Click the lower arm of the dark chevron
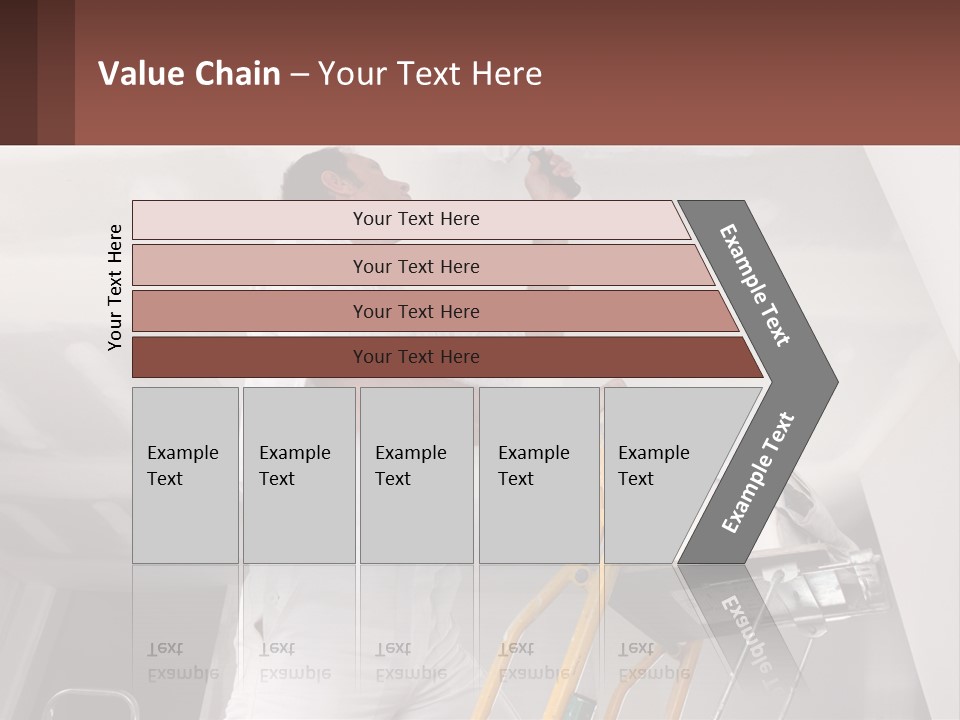Image resolution: width=960 pixels, height=720 pixels. tap(757, 475)
